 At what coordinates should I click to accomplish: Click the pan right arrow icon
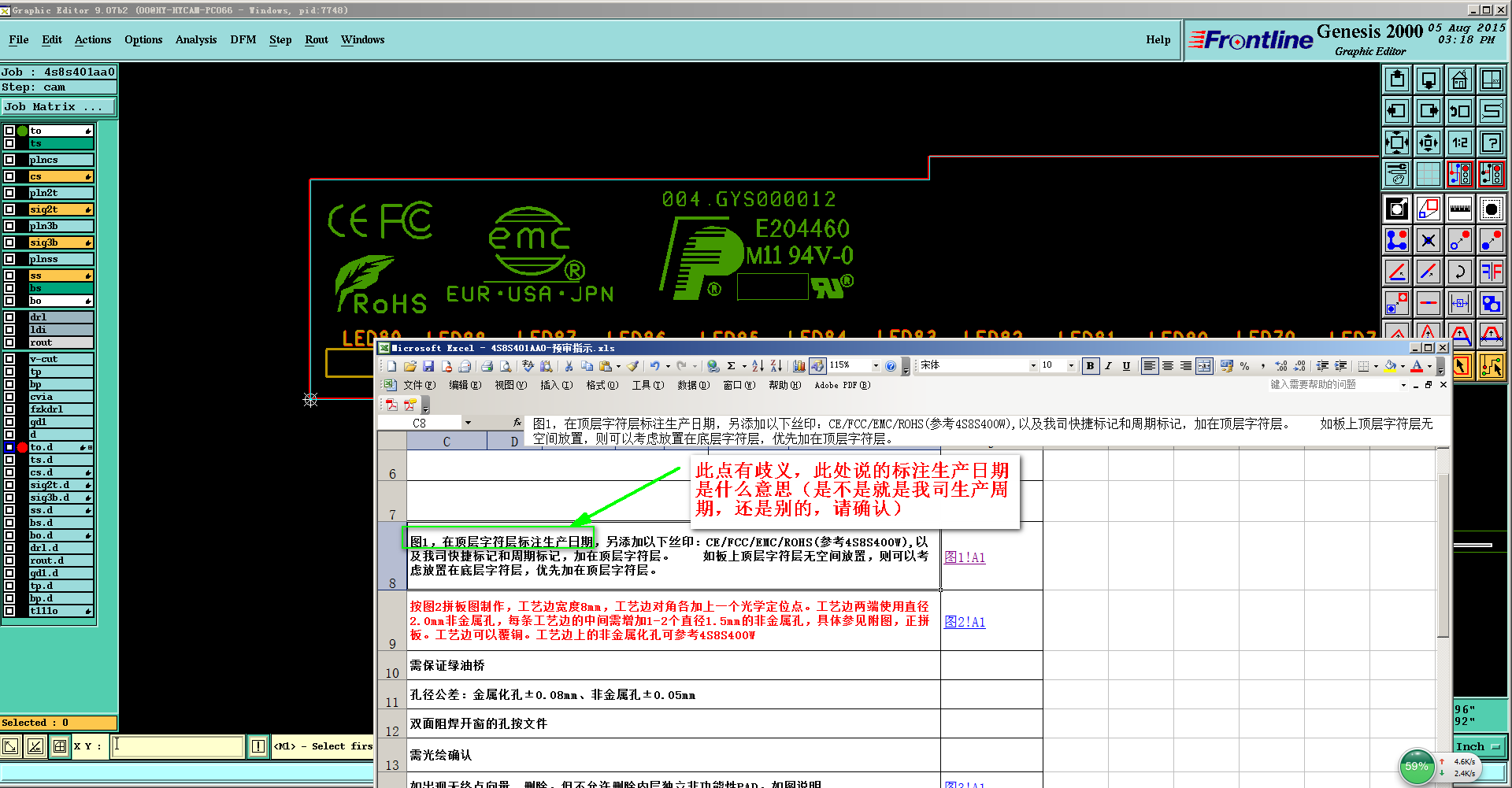1429,111
